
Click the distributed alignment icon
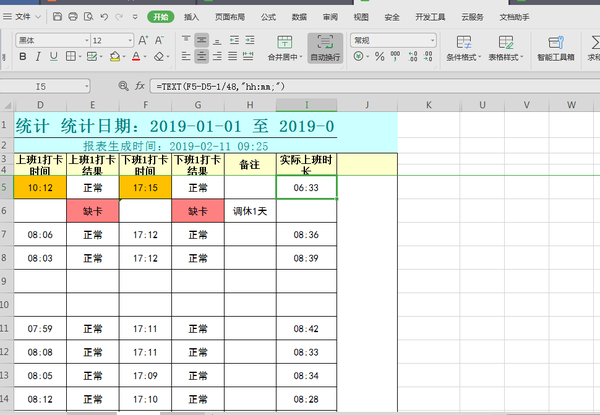pyautogui.click(x=248, y=57)
